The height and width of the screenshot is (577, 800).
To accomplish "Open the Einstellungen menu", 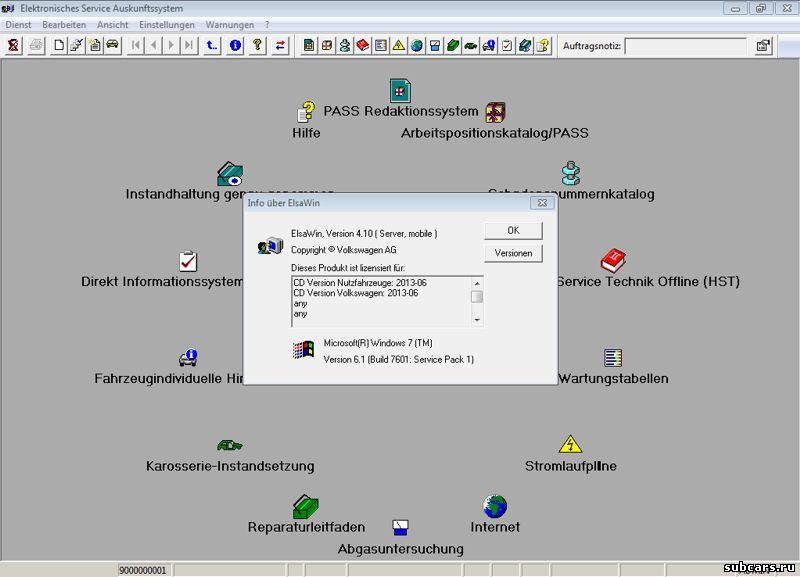I will click(167, 24).
